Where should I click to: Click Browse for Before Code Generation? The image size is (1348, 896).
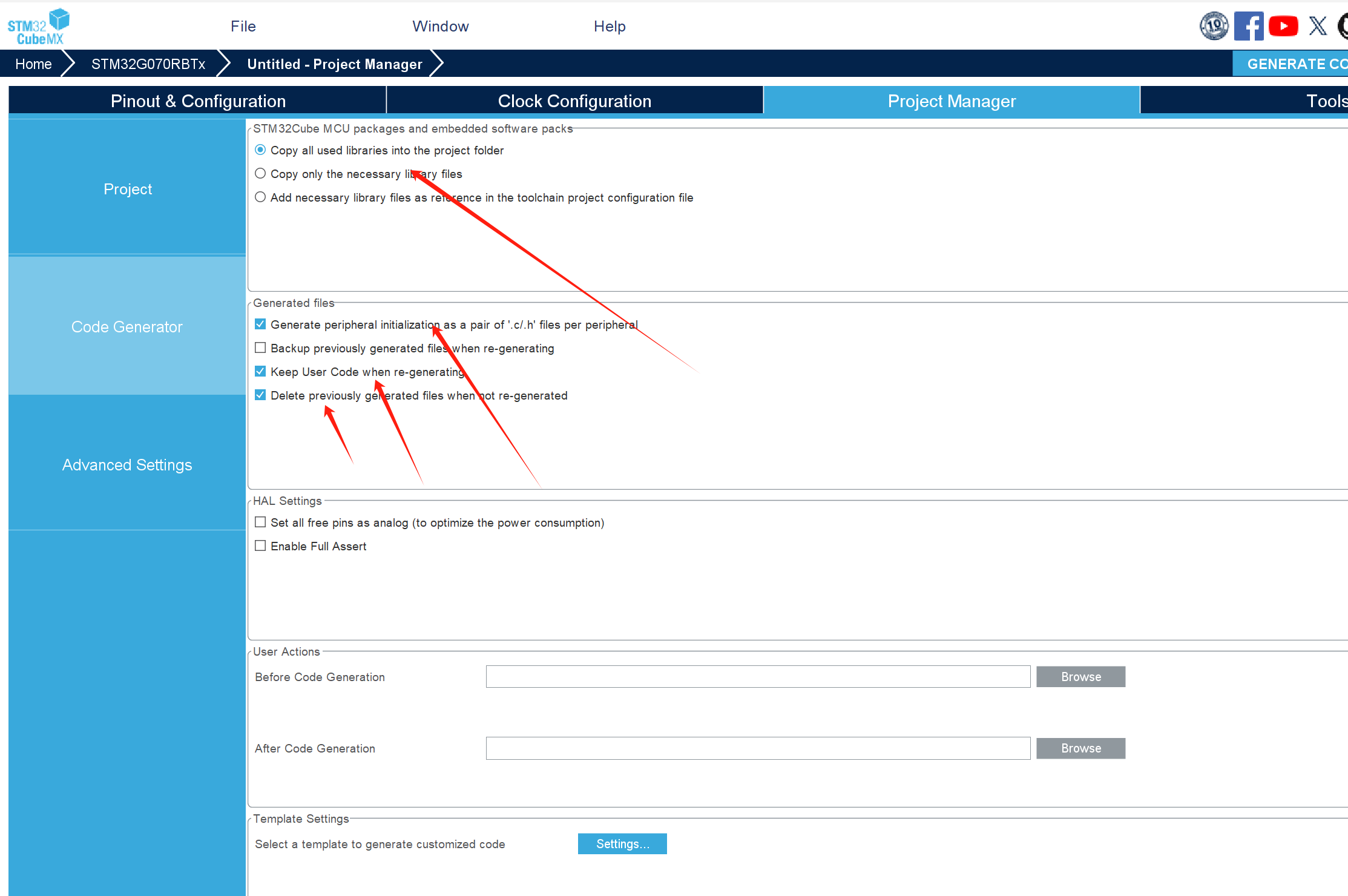click(1080, 677)
